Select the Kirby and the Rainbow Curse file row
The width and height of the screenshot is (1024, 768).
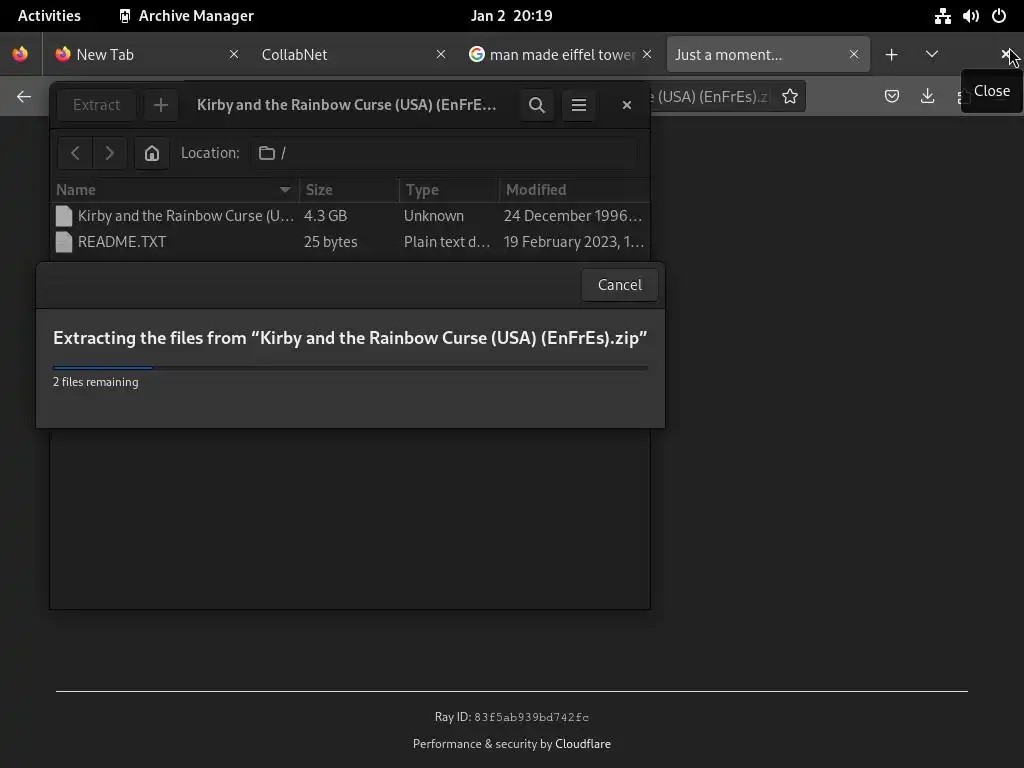(350, 216)
